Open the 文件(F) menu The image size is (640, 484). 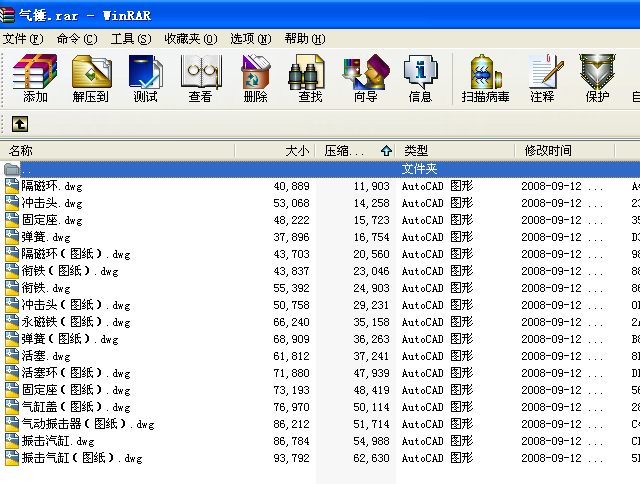coord(23,39)
